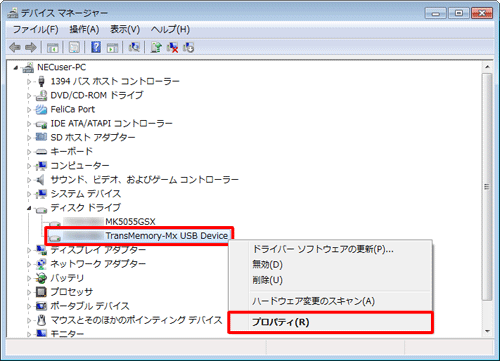Click the DVD/CD-ROM drive icon
The width and height of the screenshot is (500, 361).
click(x=41, y=95)
